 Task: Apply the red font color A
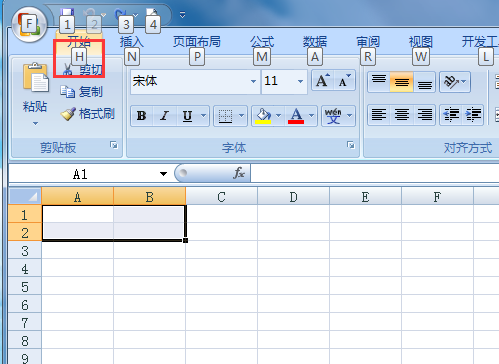(x=296, y=116)
